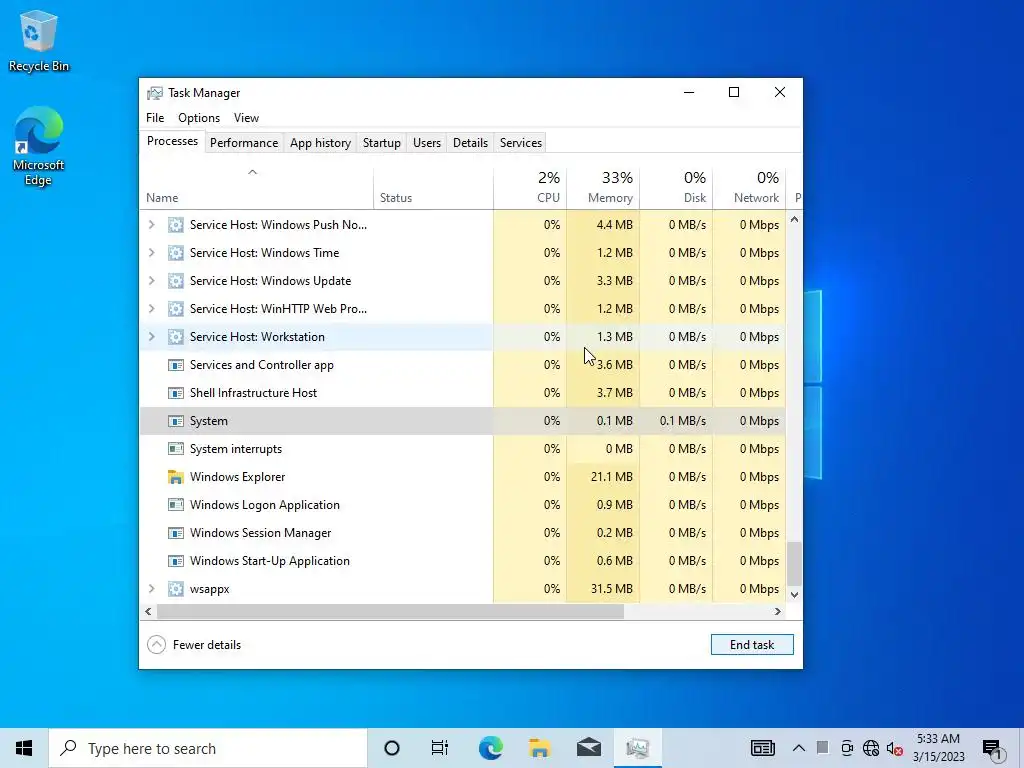This screenshot has width=1024, height=768.
Task: Sort processes by Name column
Action: 257,188
